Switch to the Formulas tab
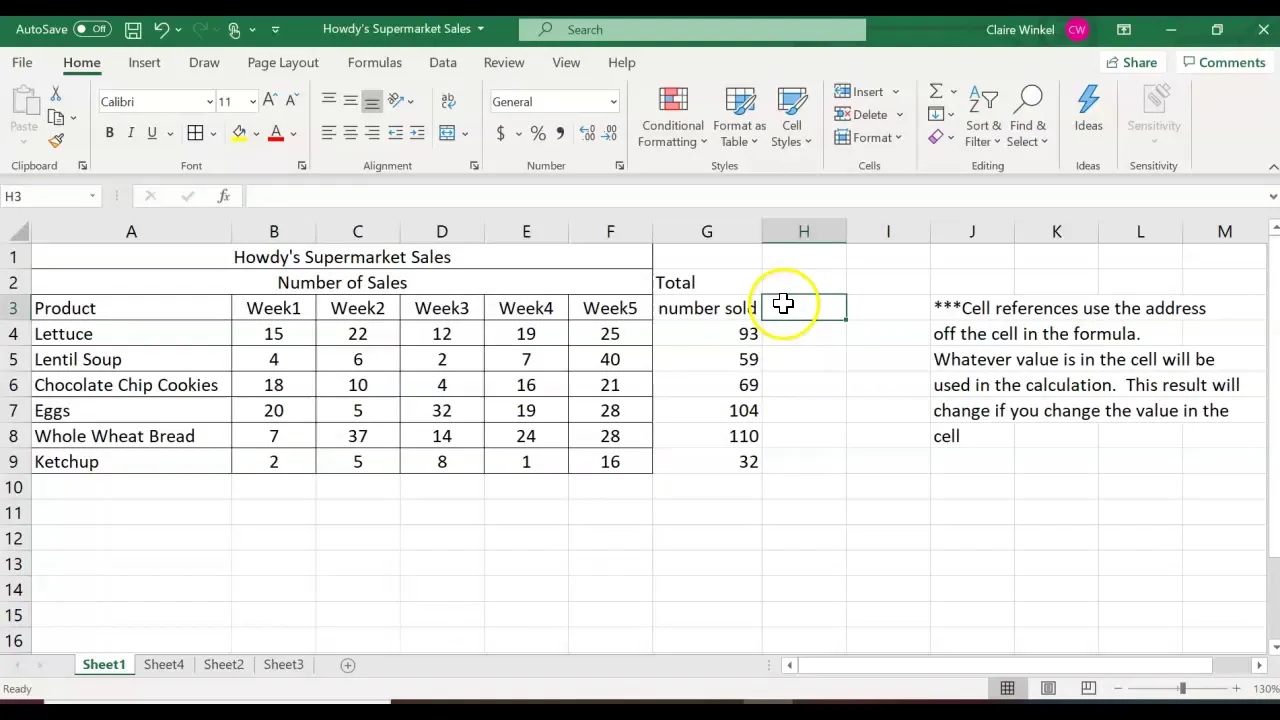 pyautogui.click(x=375, y=62)
